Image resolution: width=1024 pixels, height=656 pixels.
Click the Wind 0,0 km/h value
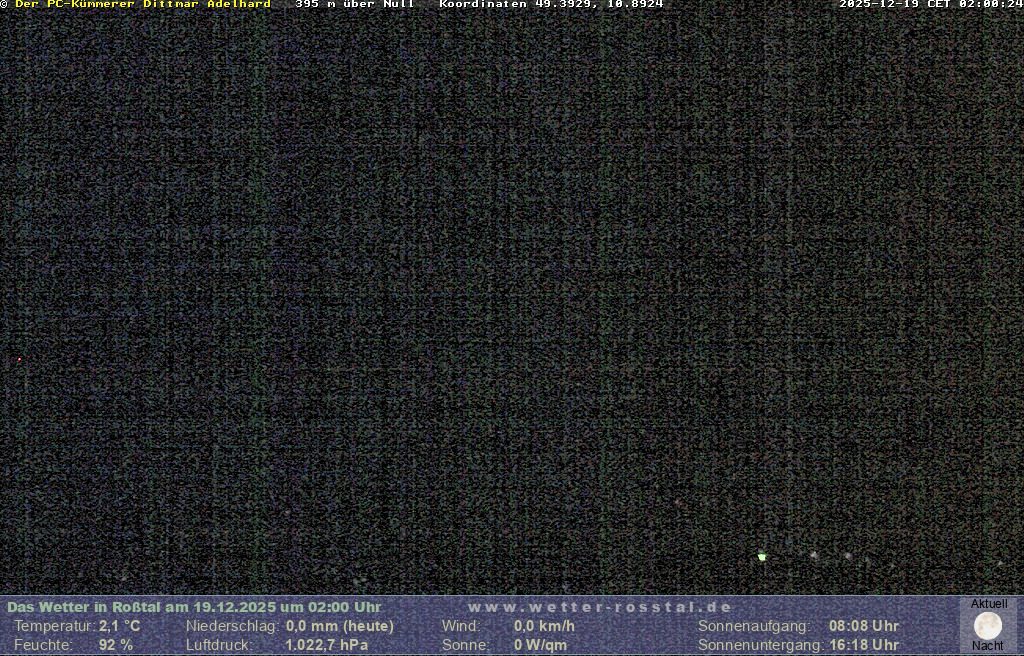click(x=544, y=626)
